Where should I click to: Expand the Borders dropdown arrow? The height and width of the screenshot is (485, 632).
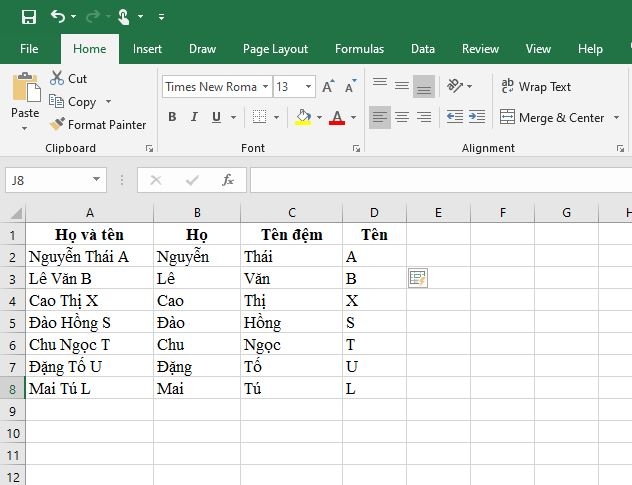point(276,117)
